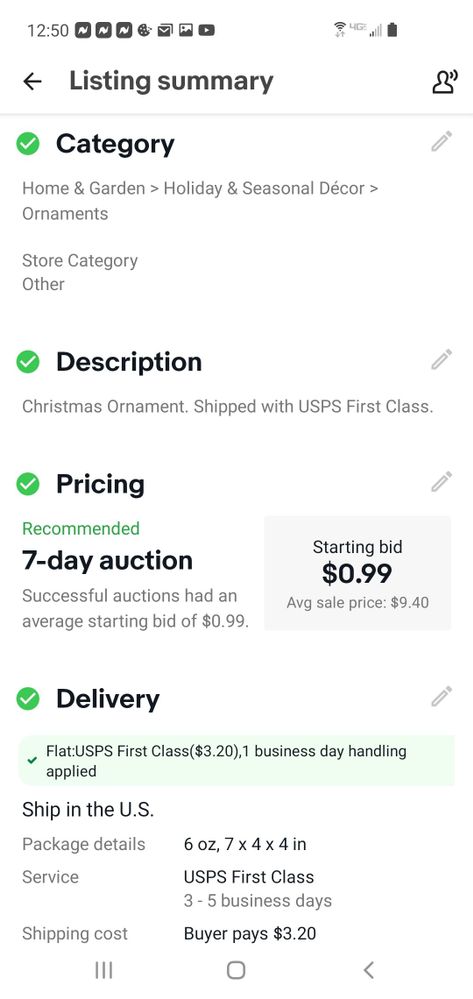Tap the green checkmark beside Pricing
This screenshot has width=473, height=999.
click(x=28, y=484)
